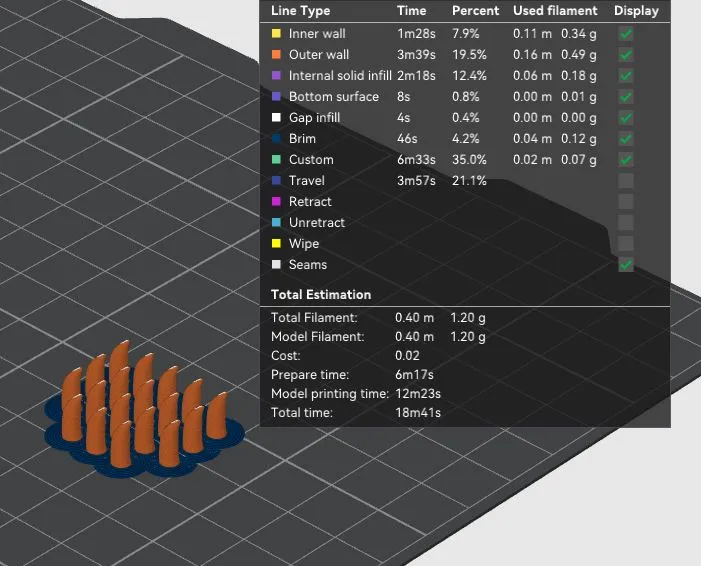Viewport: 701px width, 566px height.
Task: Click Outer wall time 3m39s
Action: [416, 55]
